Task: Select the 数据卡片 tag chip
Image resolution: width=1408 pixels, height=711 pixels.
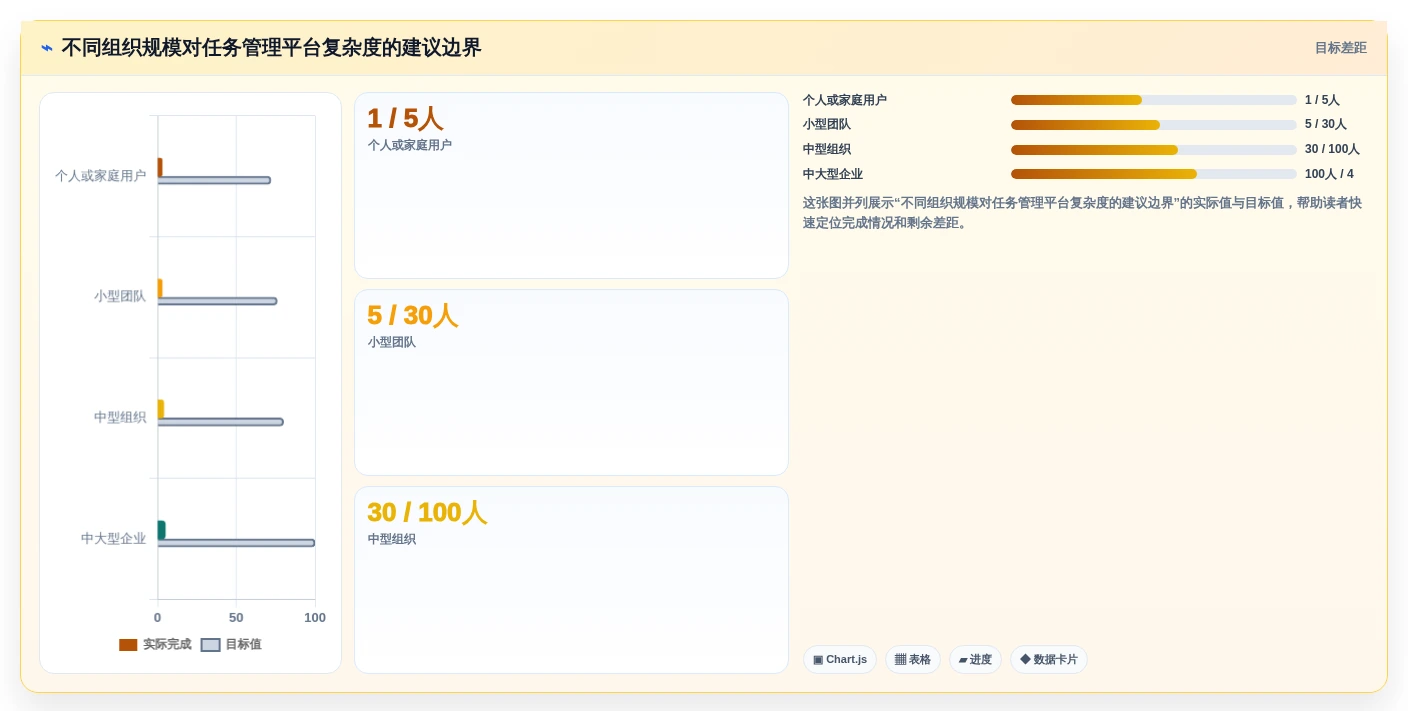Action: [1049, 660]
